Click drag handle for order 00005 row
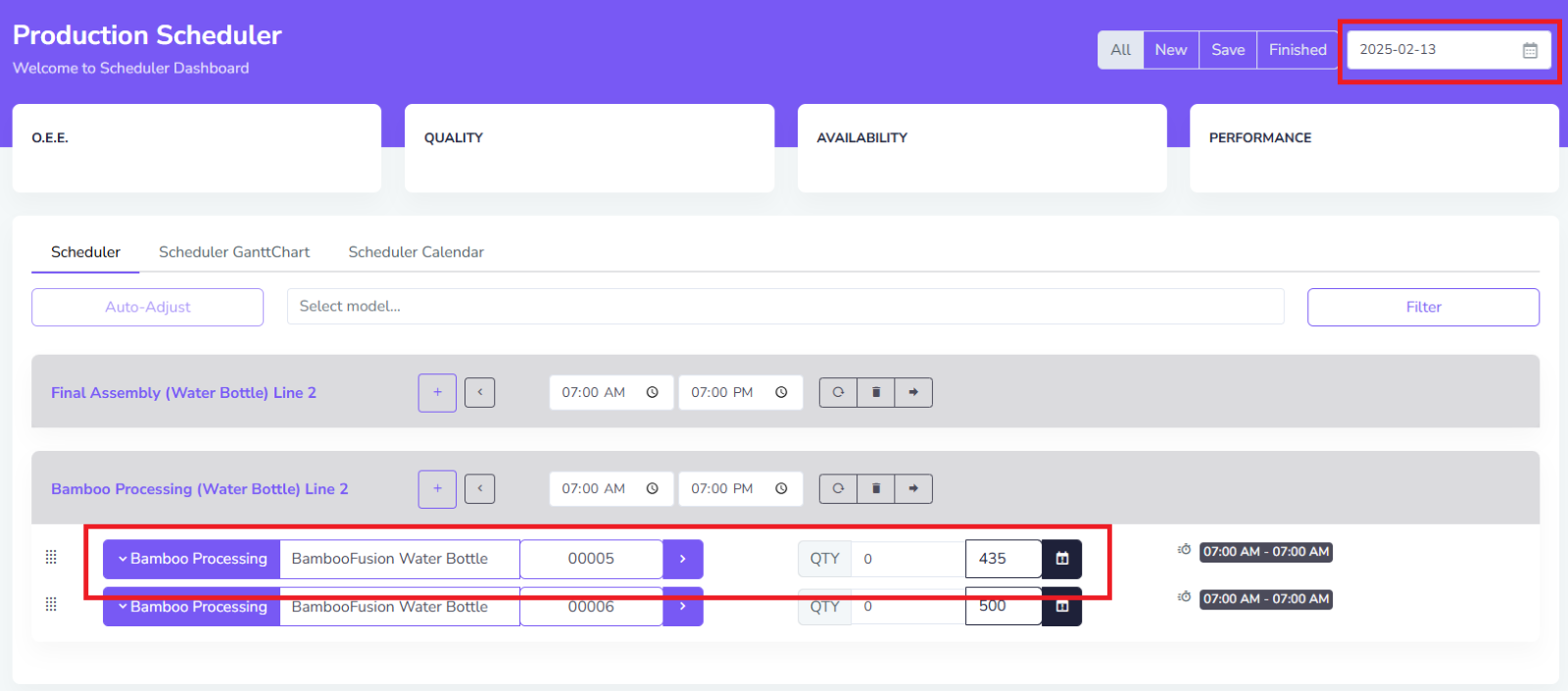1568x691 pixels. (51, 558)
